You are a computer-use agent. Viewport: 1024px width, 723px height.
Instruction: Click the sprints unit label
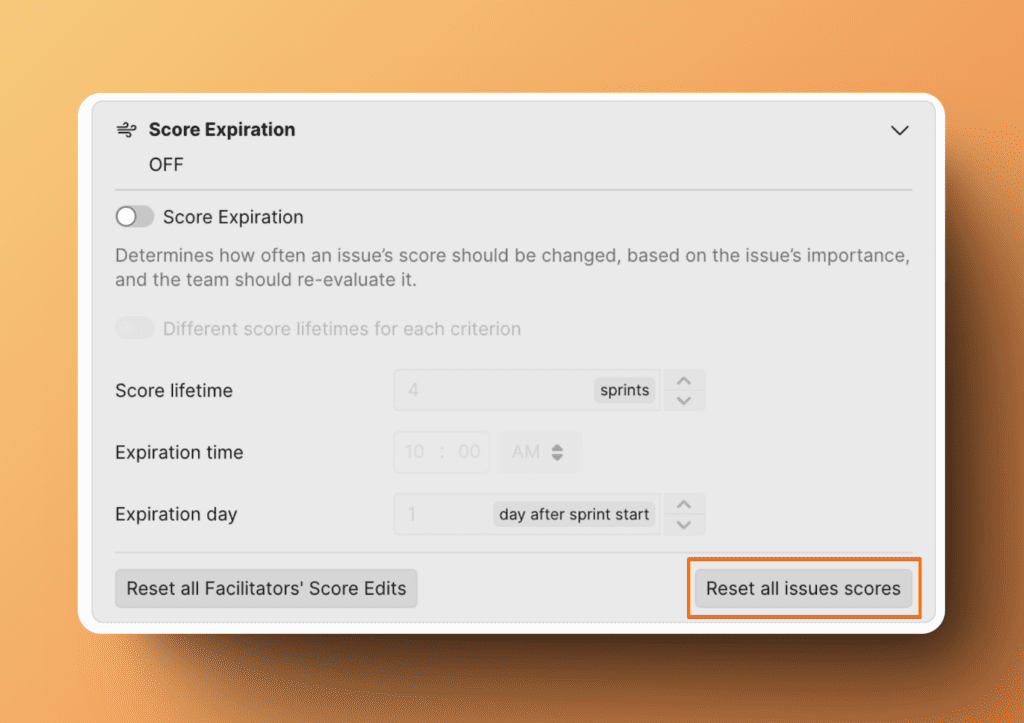pos(624,390)
